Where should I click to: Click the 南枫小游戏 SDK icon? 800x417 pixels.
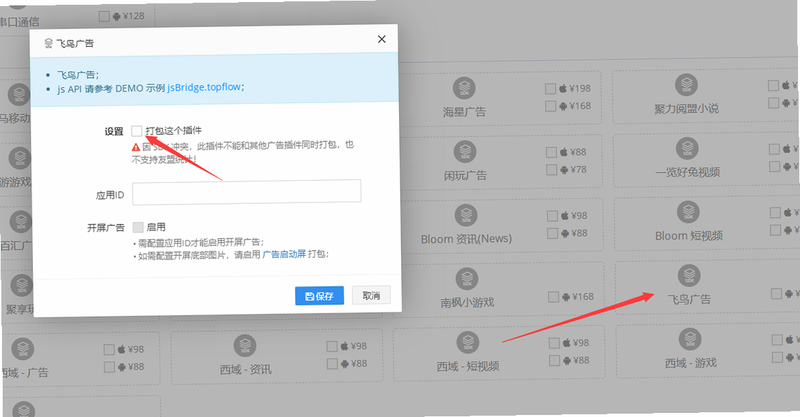click(467, 279)
